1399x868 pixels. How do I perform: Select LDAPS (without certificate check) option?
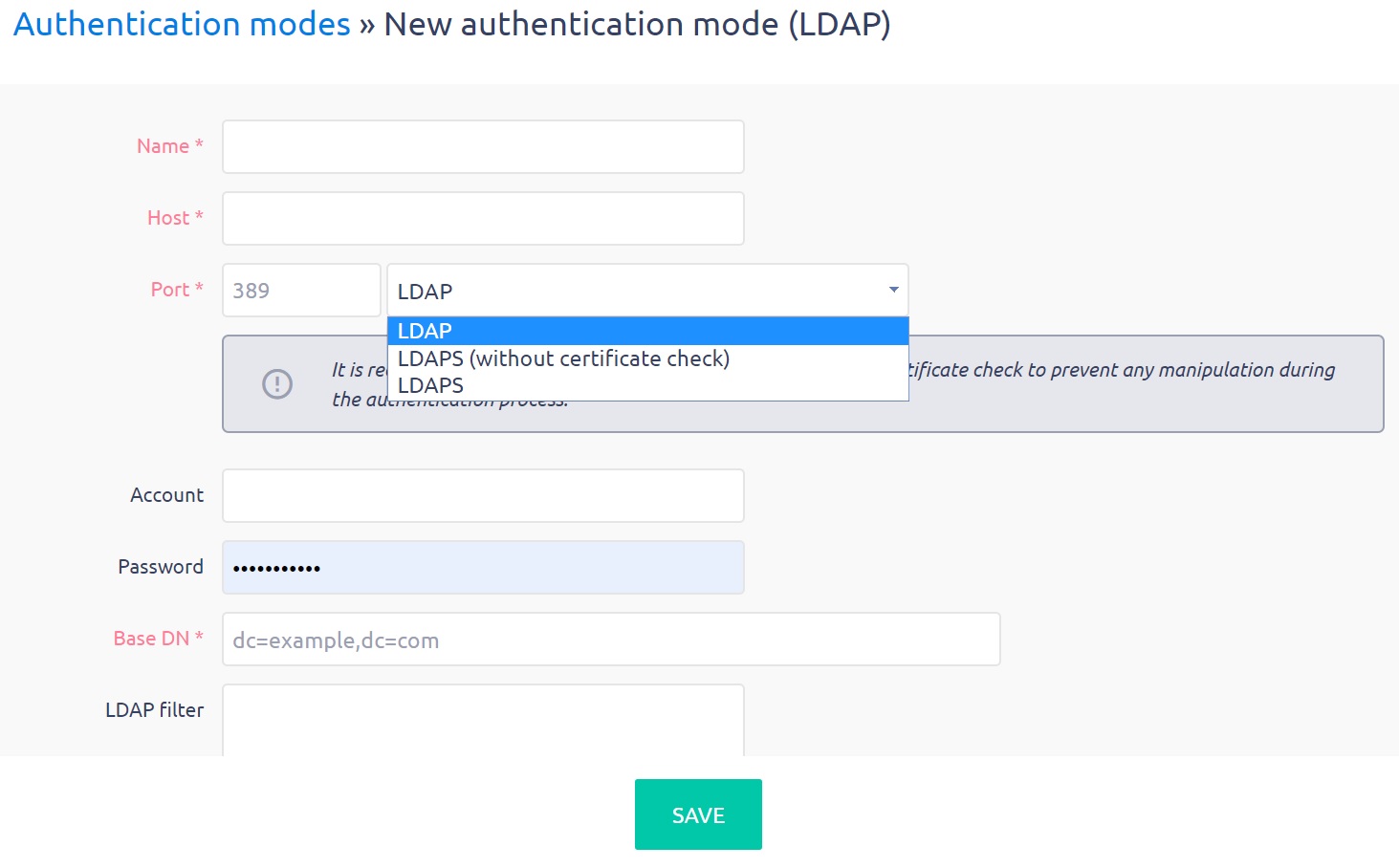point(562,358)
